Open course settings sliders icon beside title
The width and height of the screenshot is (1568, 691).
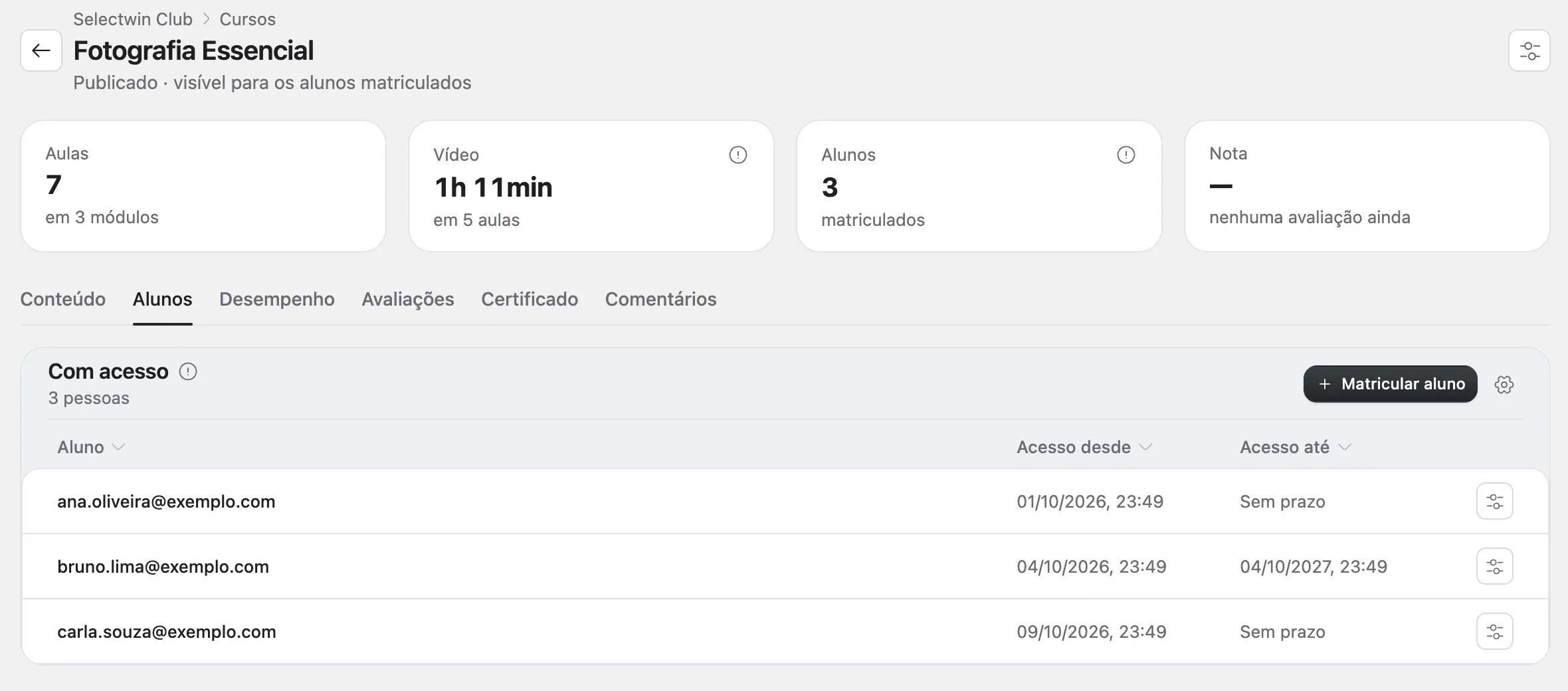(x=1529, y=50)
